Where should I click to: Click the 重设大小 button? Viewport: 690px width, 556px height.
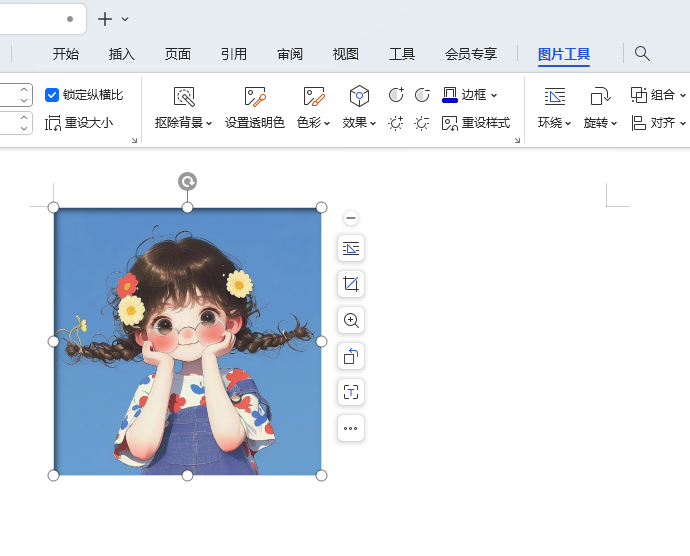(79, 123)
